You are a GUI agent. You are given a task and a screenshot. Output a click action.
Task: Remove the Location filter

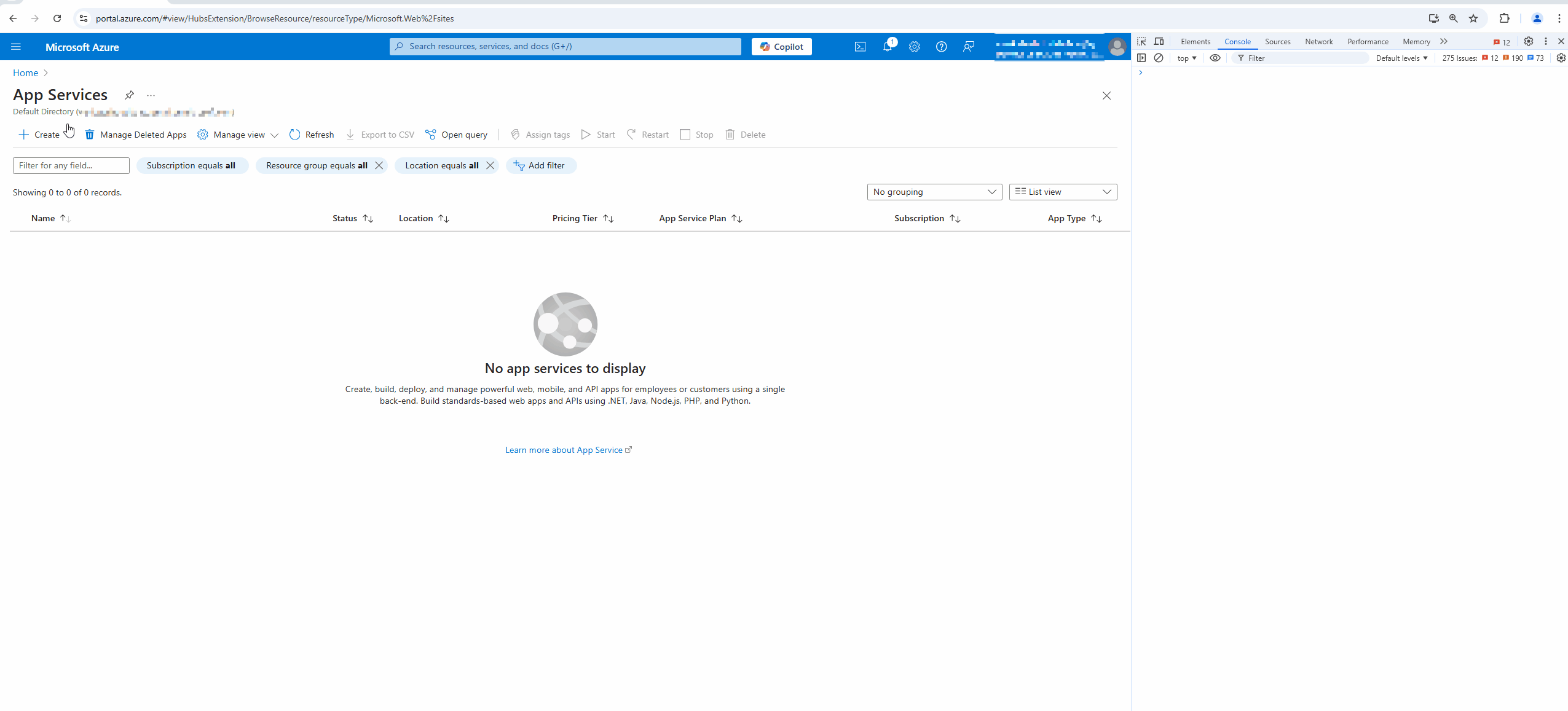tap(490, 165)
